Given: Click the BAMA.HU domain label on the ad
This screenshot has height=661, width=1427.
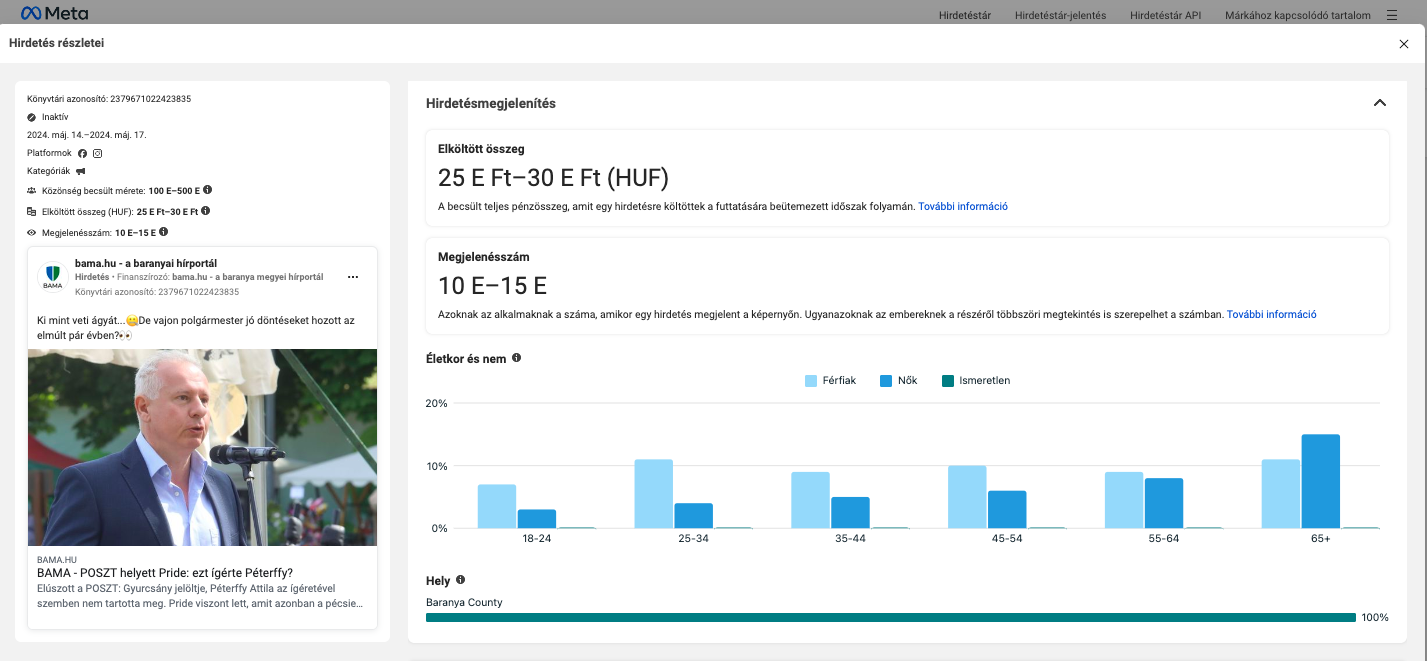Looking at the screenshot, I should click(x=56, y=559).
